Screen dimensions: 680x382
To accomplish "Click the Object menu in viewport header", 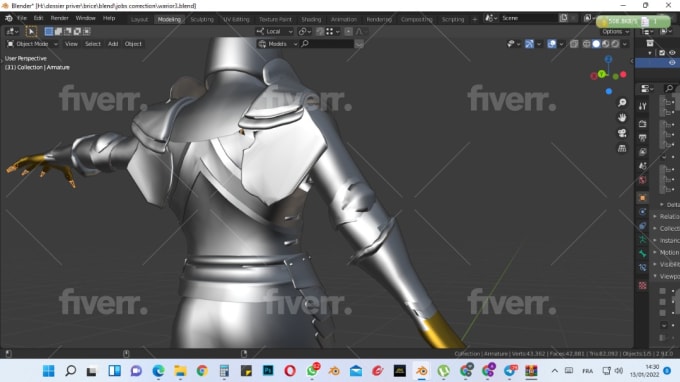I will [133, 44].
